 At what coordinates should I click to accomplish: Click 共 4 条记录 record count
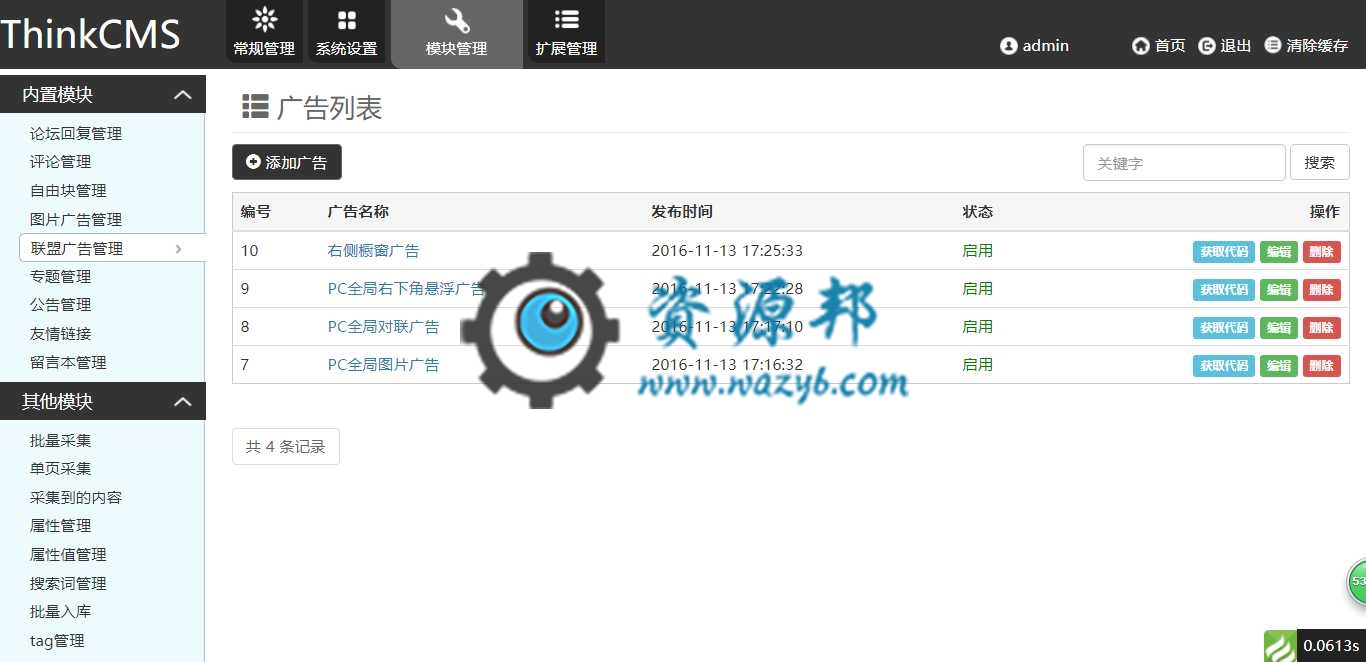(286, 447)
